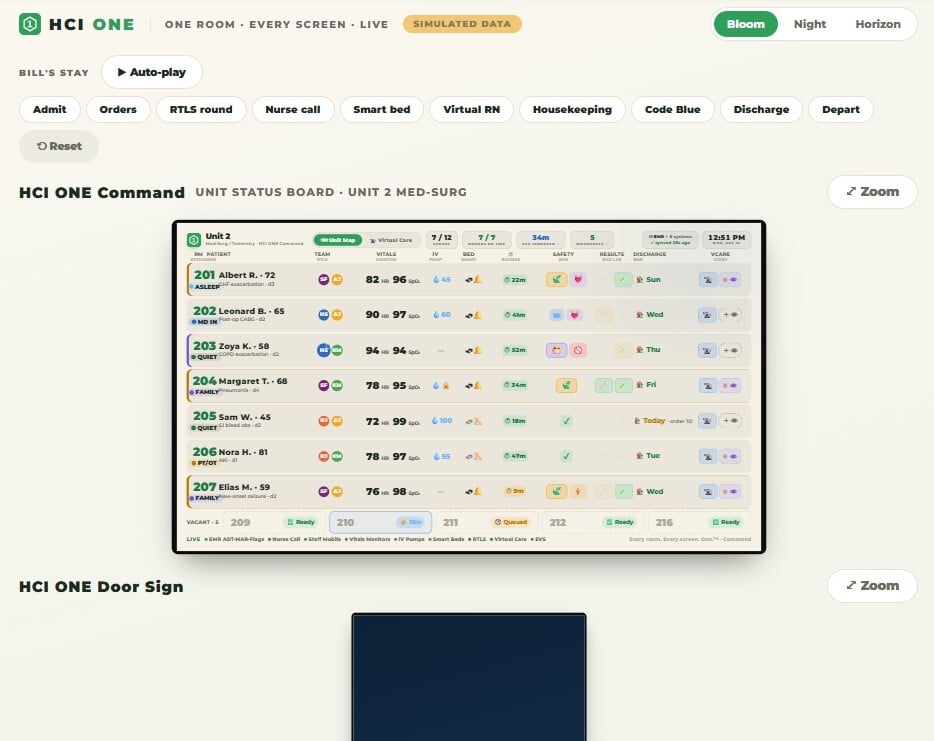Click the pink heart safety icon in room 202
934x741 pixels.
point(574,315)
